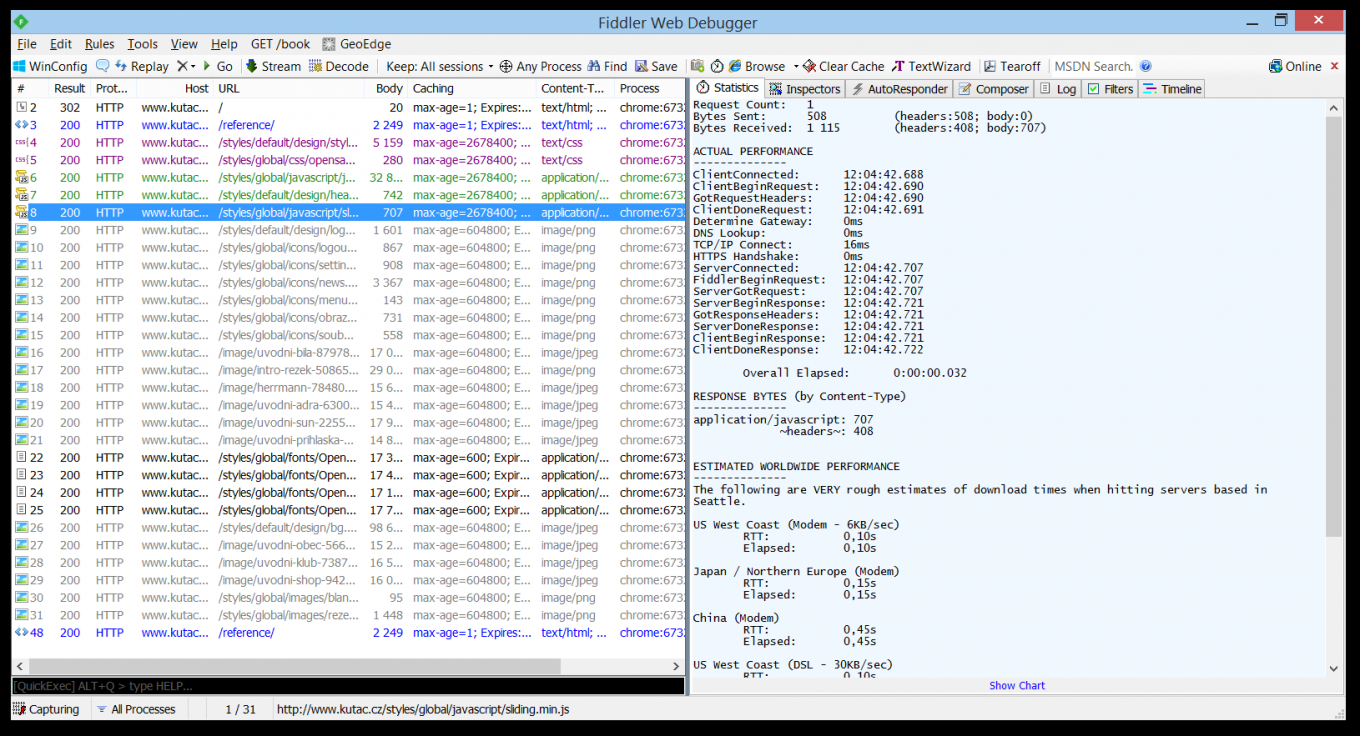Open the Edit menu
Viewport: 1360px width, 736px height.
coord(61,44)
